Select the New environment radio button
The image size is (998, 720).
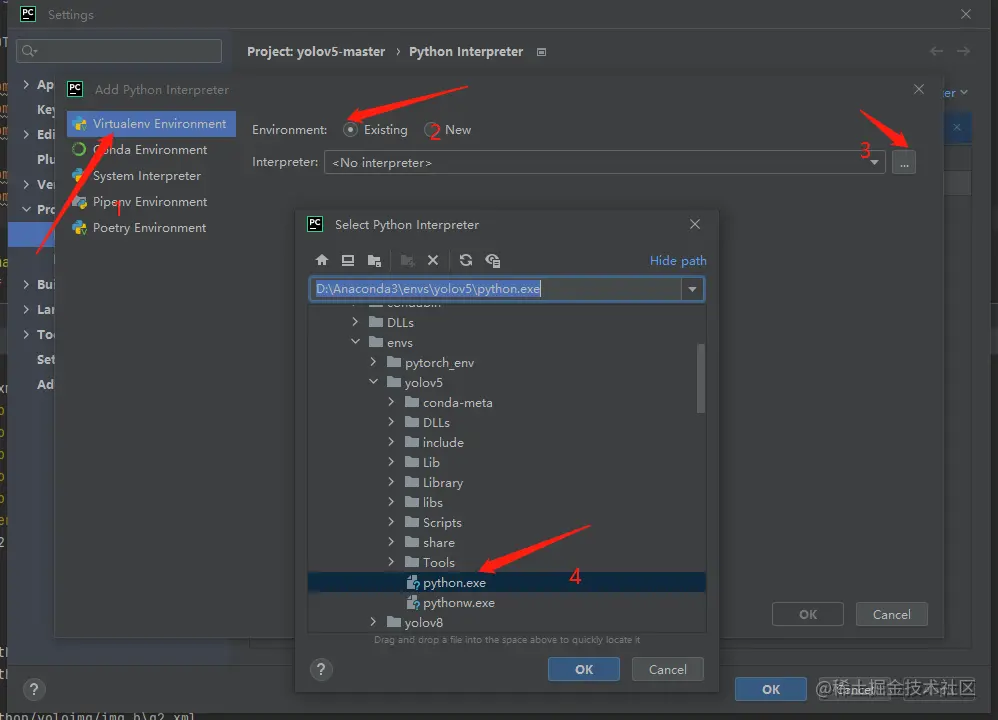pos(432,130)
